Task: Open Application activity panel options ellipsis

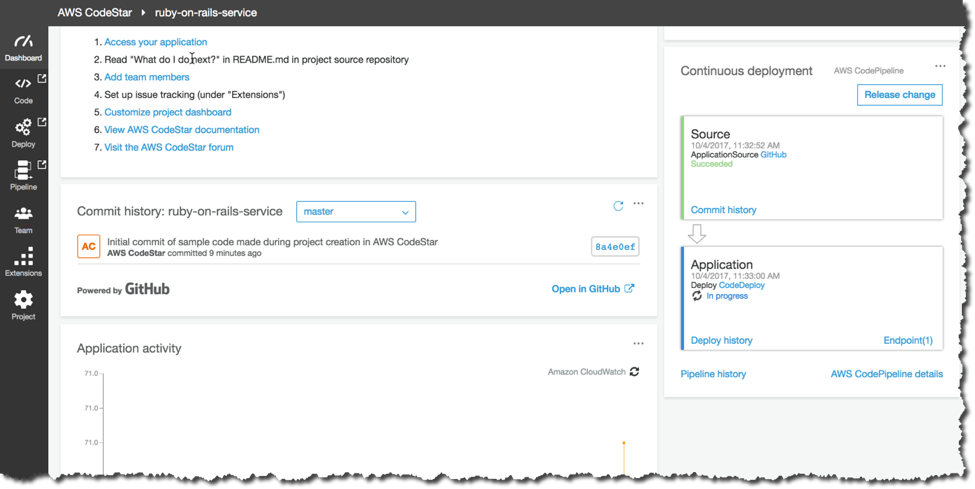Action: [x=639, y=343]
